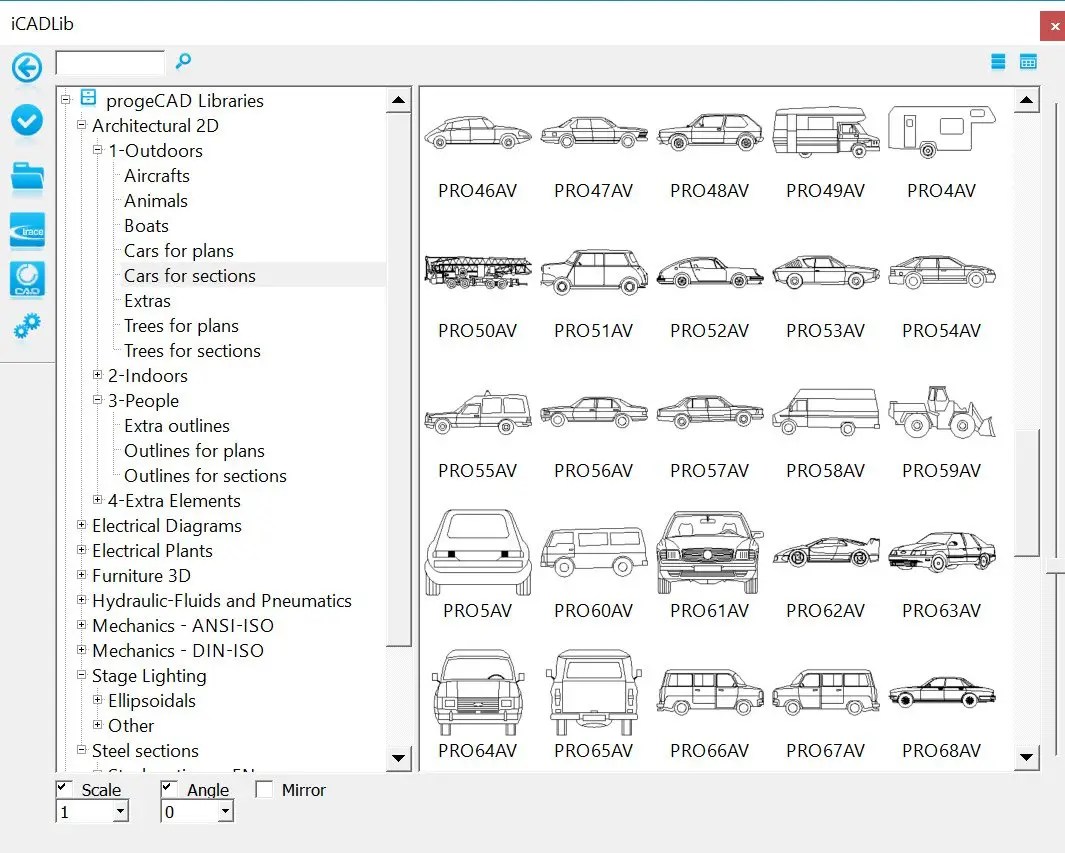Select the PRO46AV car thumbnail
This screenshot has width=1065, height=853.
point(477,132)
